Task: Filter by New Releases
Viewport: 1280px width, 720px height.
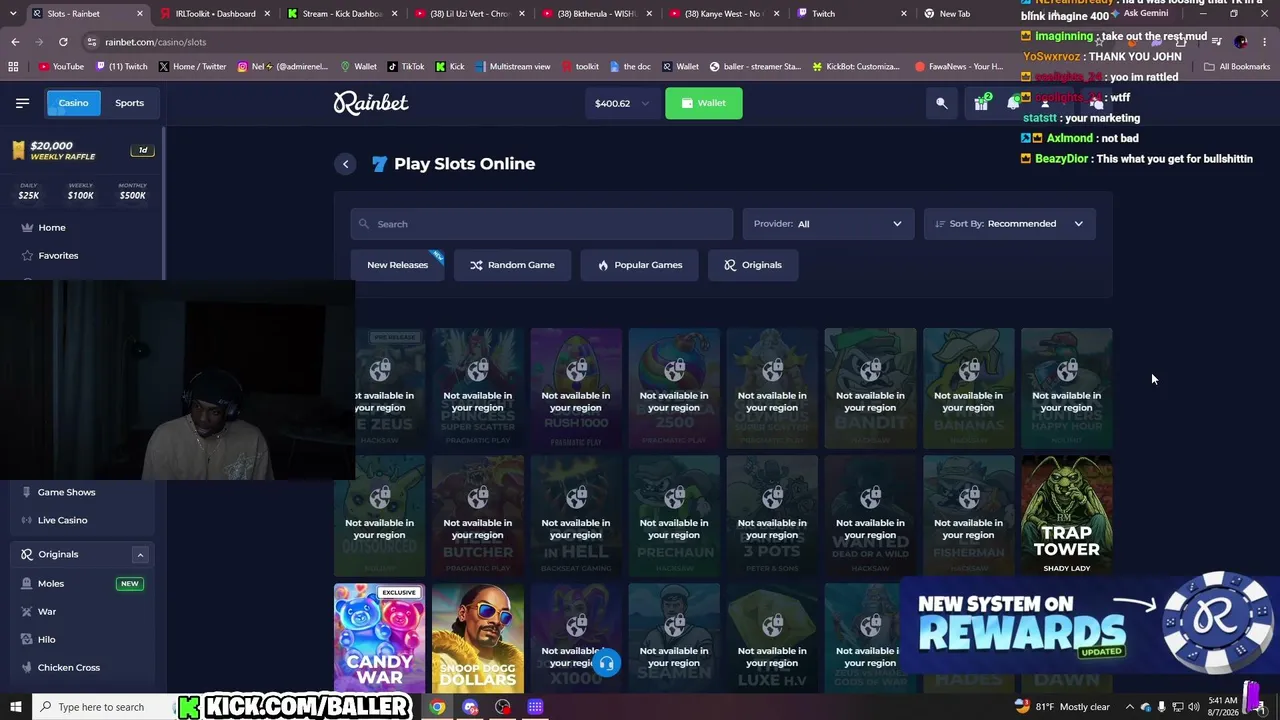Action: [x=397, y=265]
